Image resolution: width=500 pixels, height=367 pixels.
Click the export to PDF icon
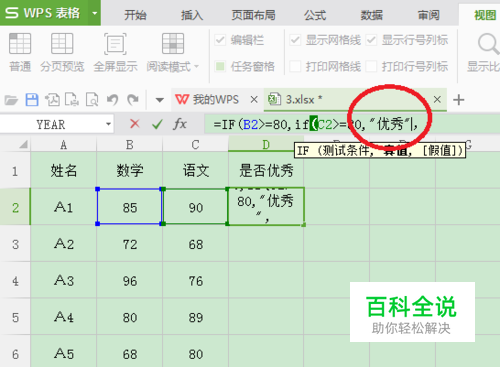point(52,100)
